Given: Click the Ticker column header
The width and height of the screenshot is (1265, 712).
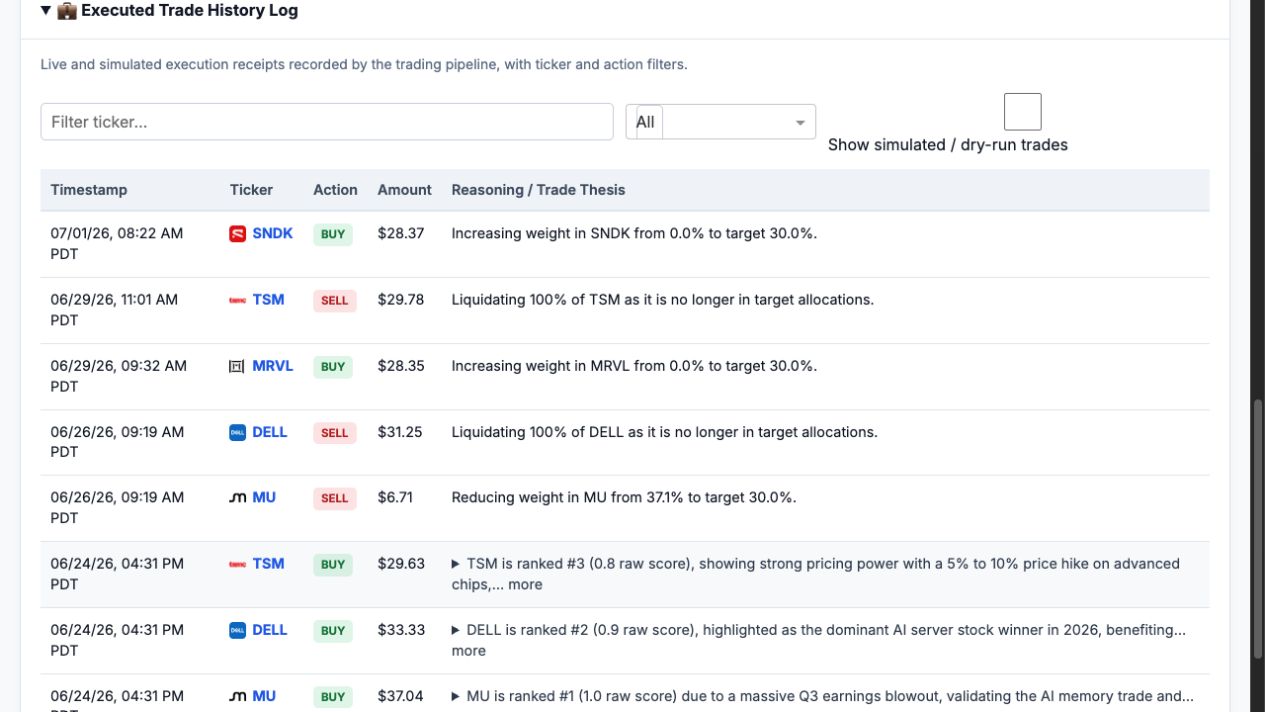Looking at the screenshot, I should coord(251,190).
